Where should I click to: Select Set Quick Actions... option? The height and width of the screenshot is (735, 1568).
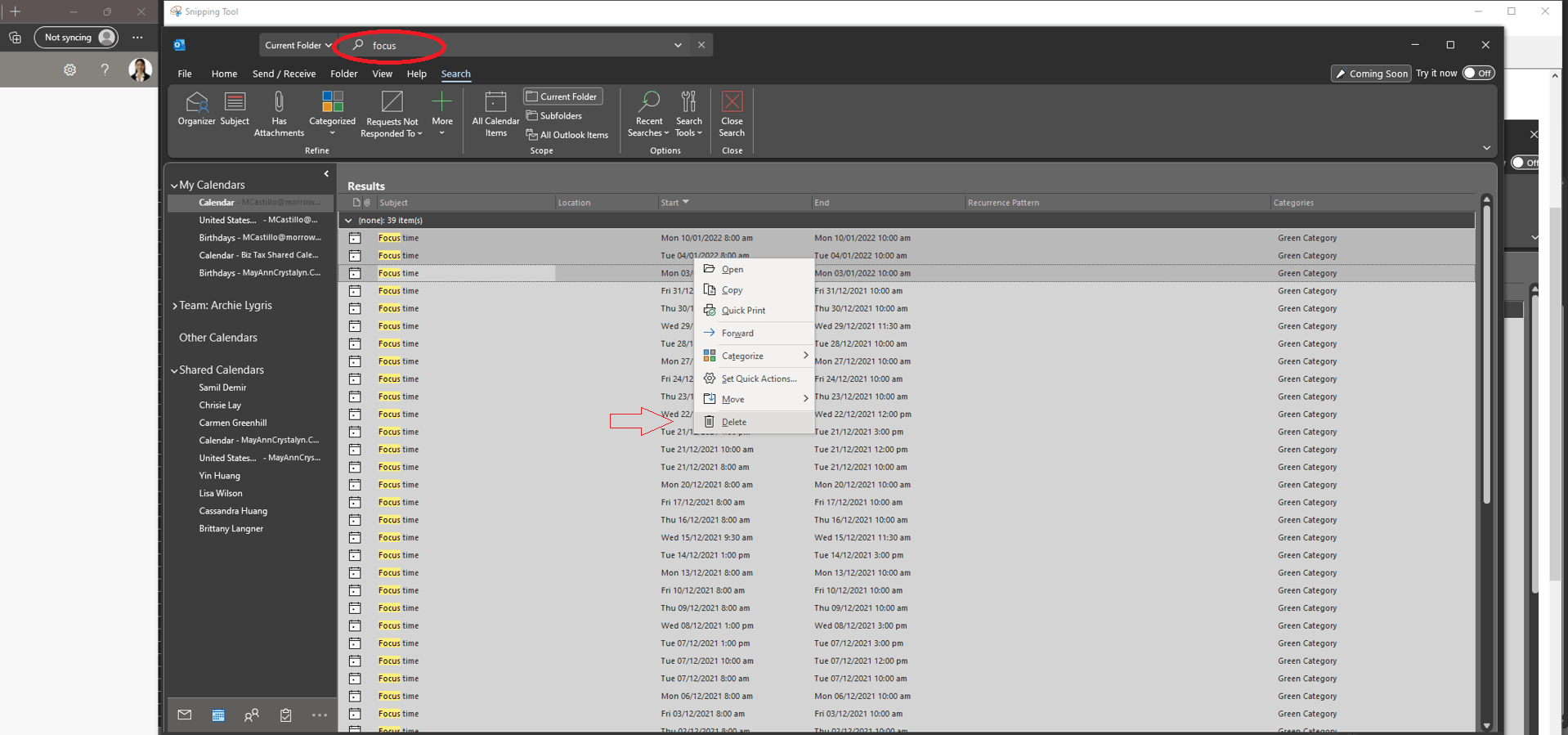[x=753, y=379]
